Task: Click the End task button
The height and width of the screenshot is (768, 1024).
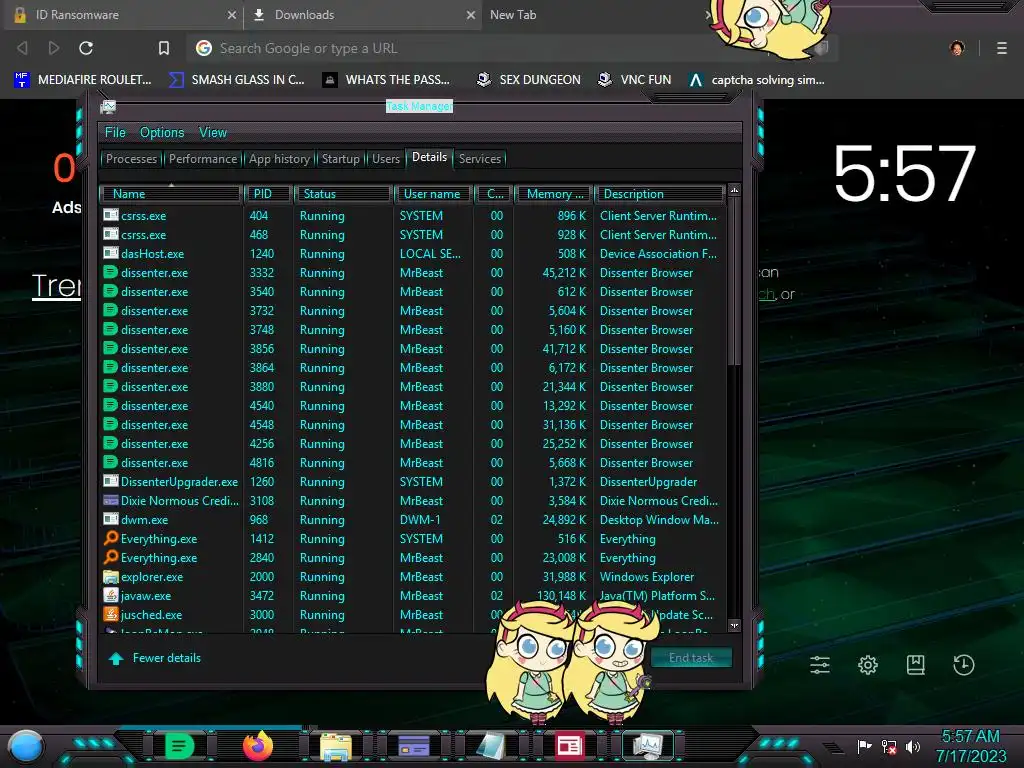Action: click(691, 658)
